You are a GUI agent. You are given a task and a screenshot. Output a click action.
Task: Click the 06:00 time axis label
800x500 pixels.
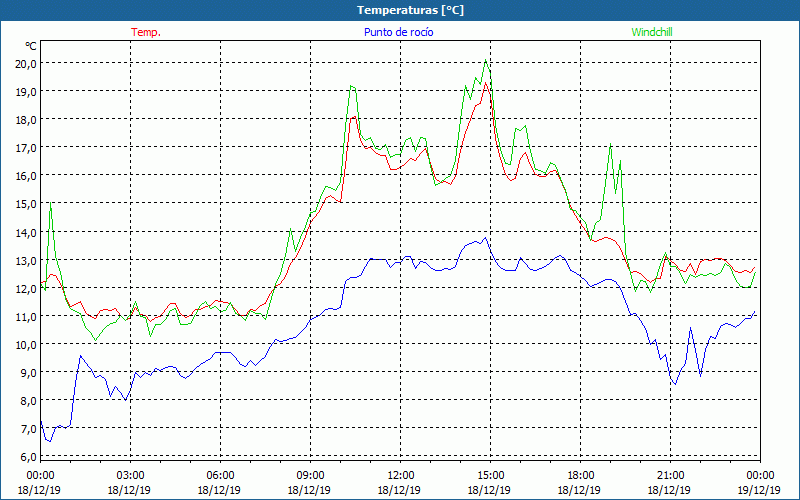tap(220, 476)
